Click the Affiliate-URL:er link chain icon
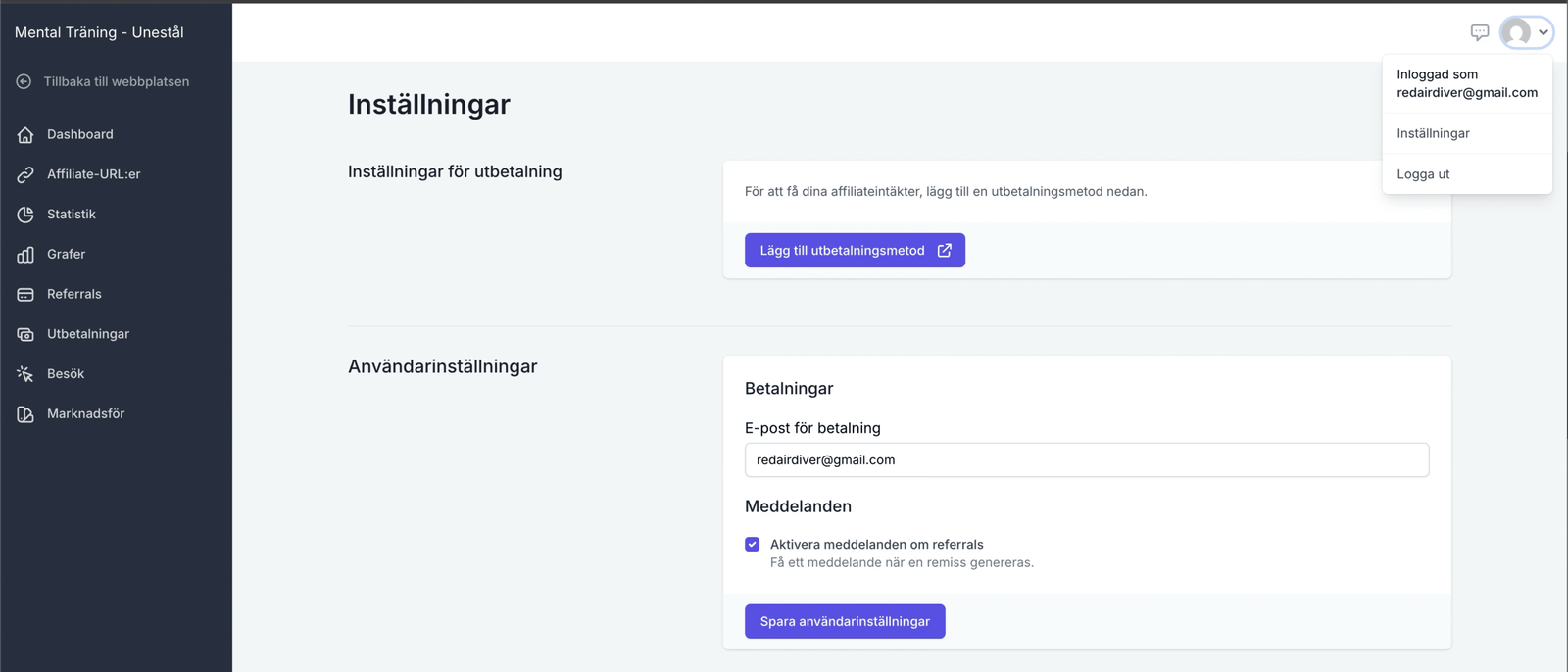Image resolution: width=1568 pixels, height=672 pixels. pos(25,174)
